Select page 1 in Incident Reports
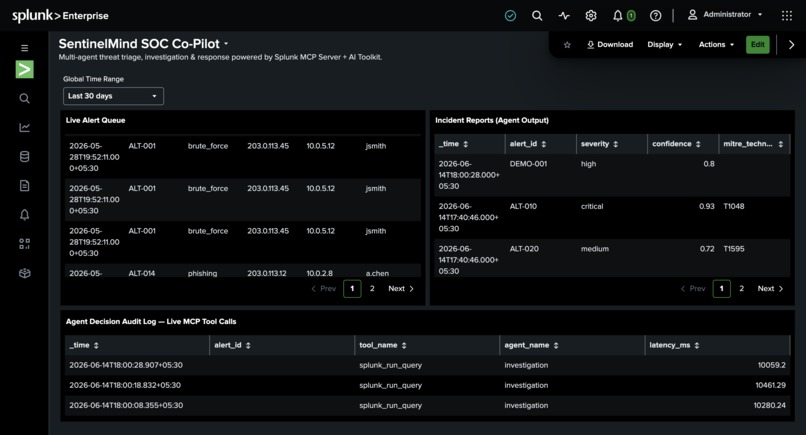The width and height of the screenshot is (806, 435). 722,288
